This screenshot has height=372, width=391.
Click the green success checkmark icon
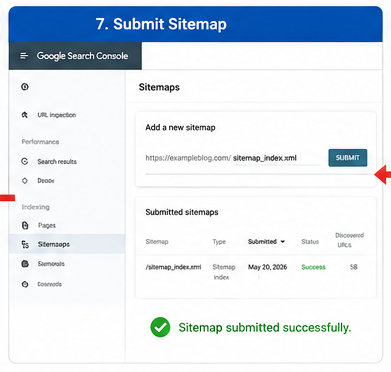[x=160, y=327]
